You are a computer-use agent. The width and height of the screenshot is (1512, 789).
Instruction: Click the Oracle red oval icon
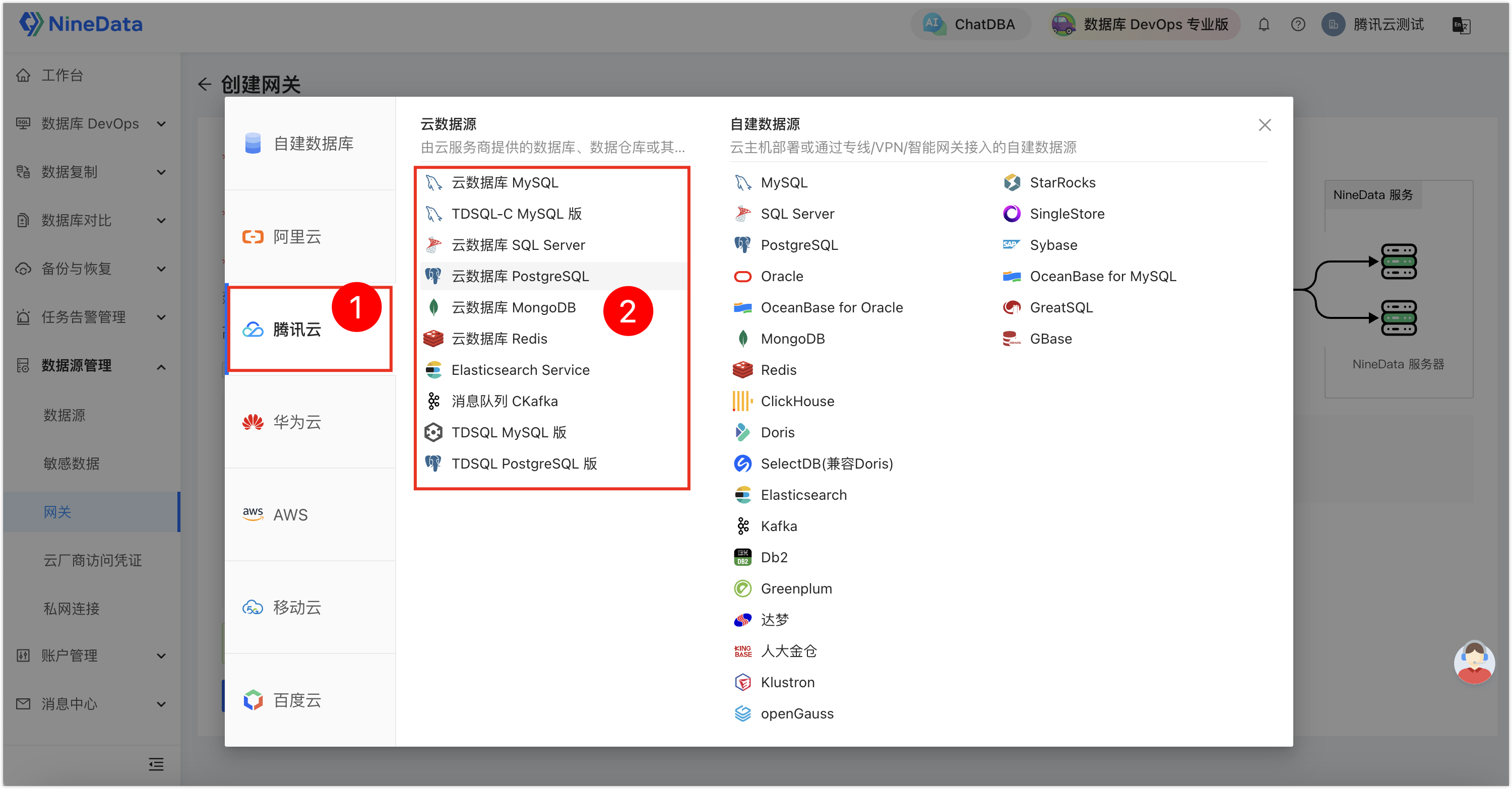pos(742,276)
